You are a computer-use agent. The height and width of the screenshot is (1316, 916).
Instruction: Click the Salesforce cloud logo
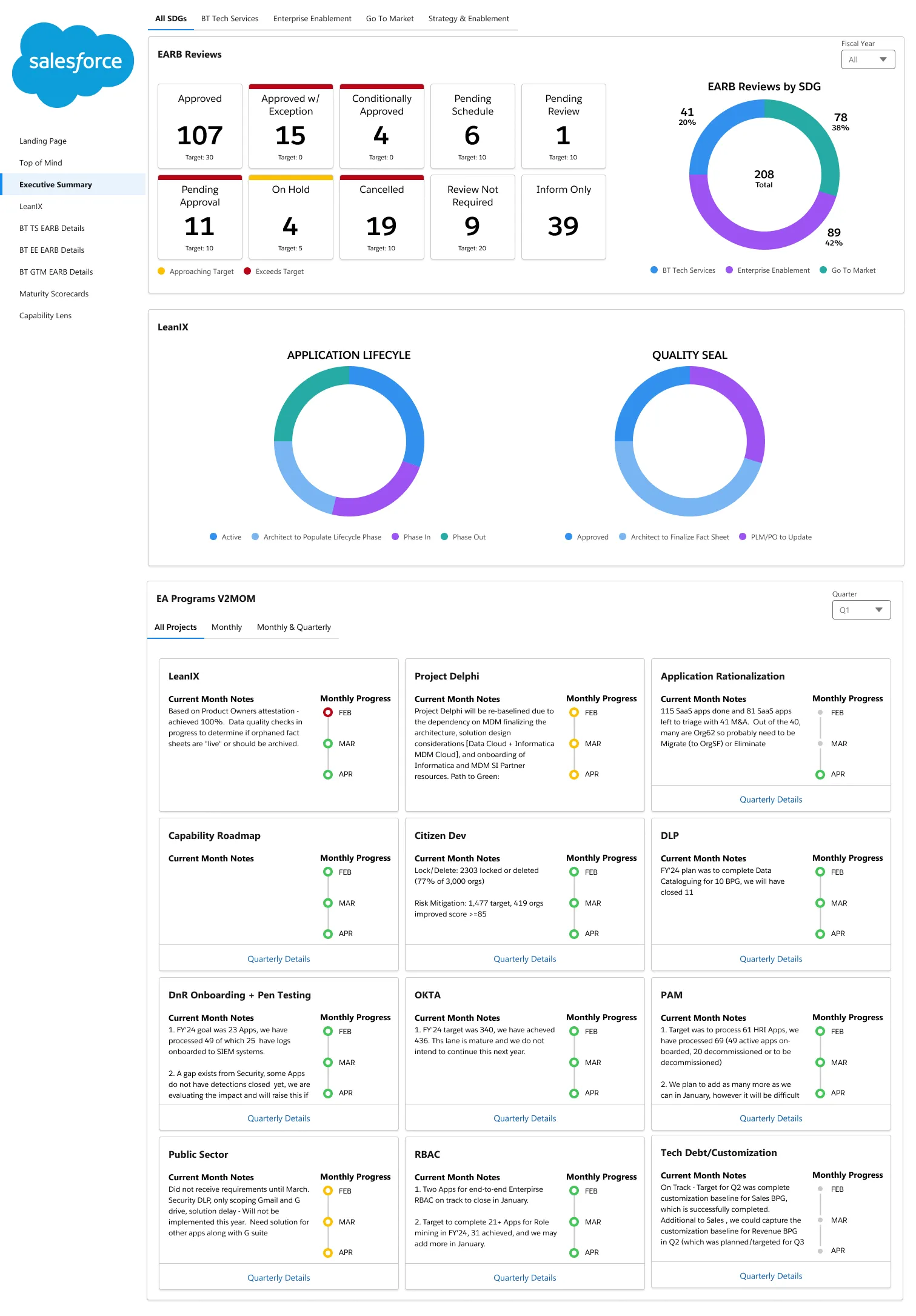73,65
